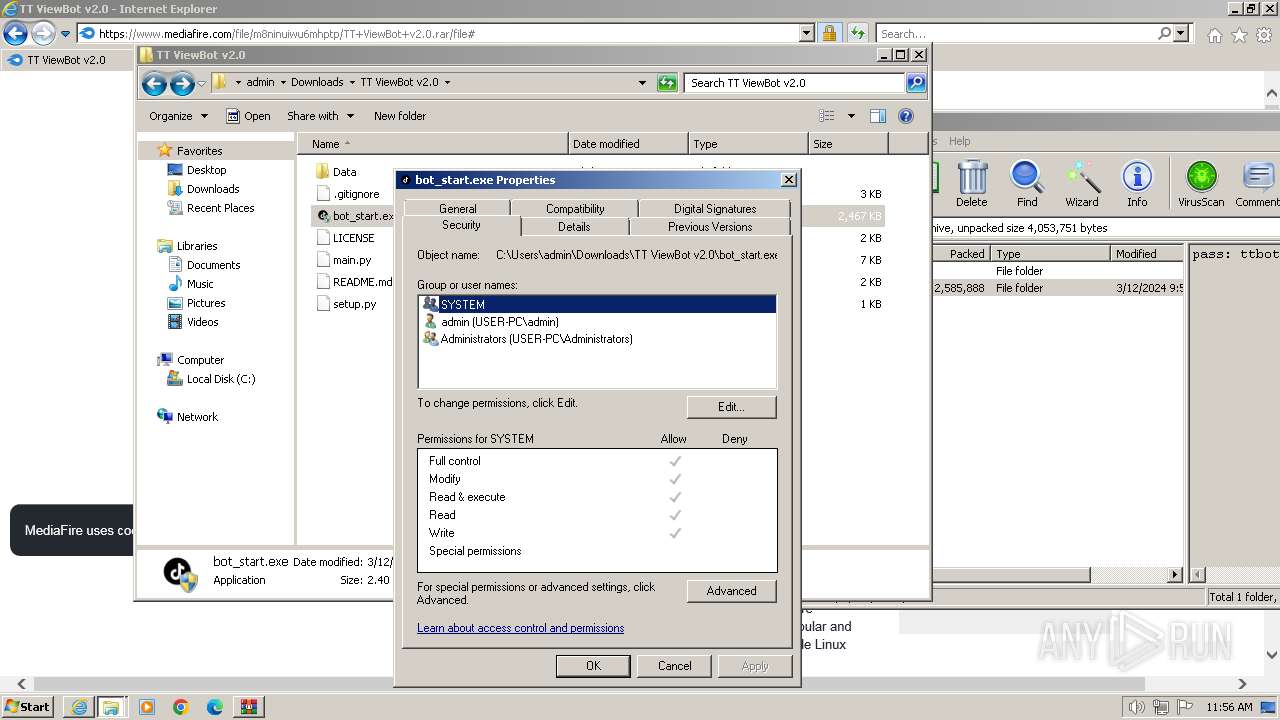Select the TT ViewBot v2.0 browser tab

tap(65, 60)
